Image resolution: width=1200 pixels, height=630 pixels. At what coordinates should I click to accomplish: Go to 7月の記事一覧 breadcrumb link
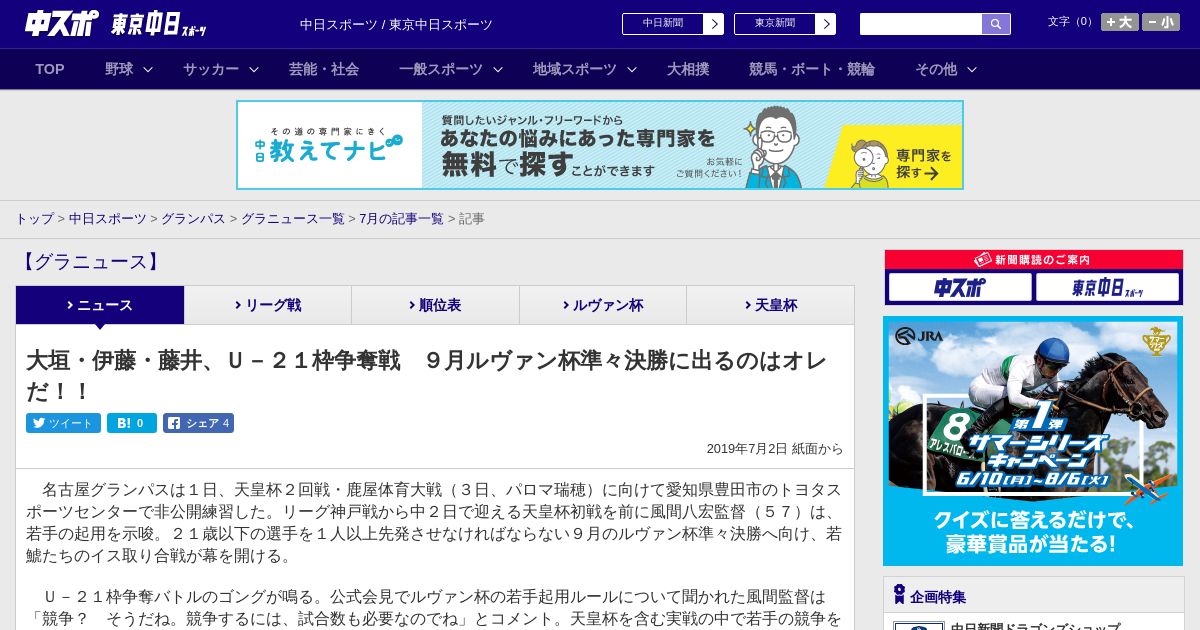(x=401, y=218)
